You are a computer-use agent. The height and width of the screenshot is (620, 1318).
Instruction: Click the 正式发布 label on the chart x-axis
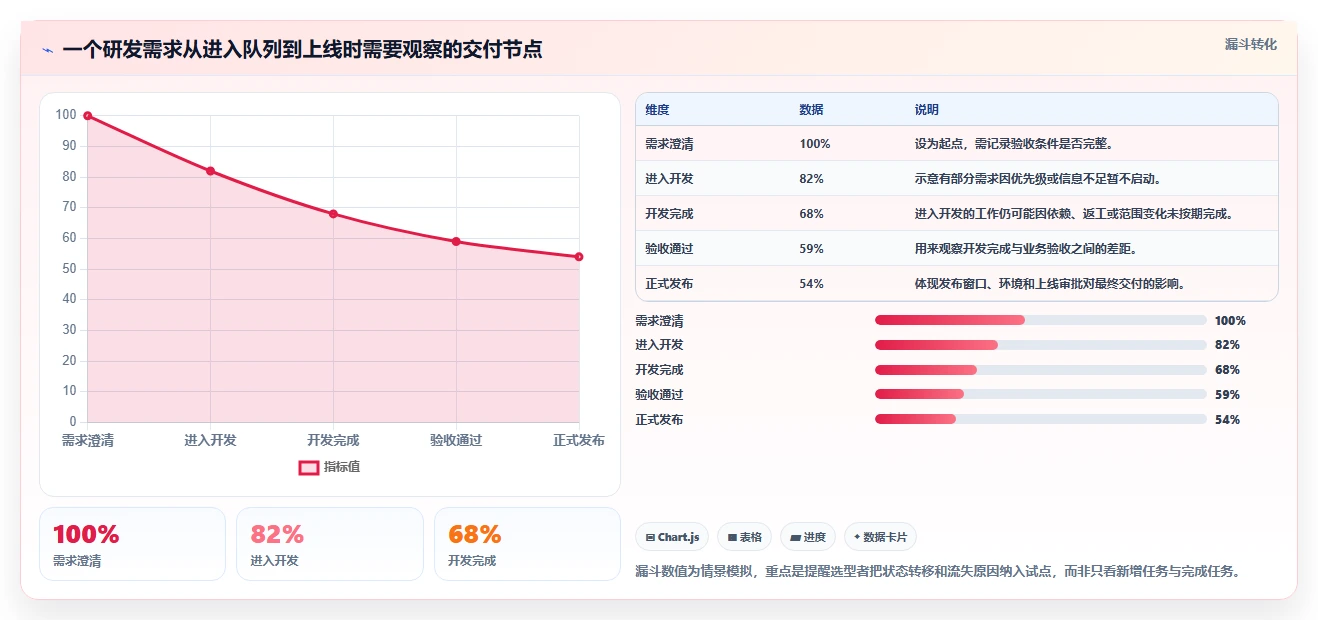(579, 441)
